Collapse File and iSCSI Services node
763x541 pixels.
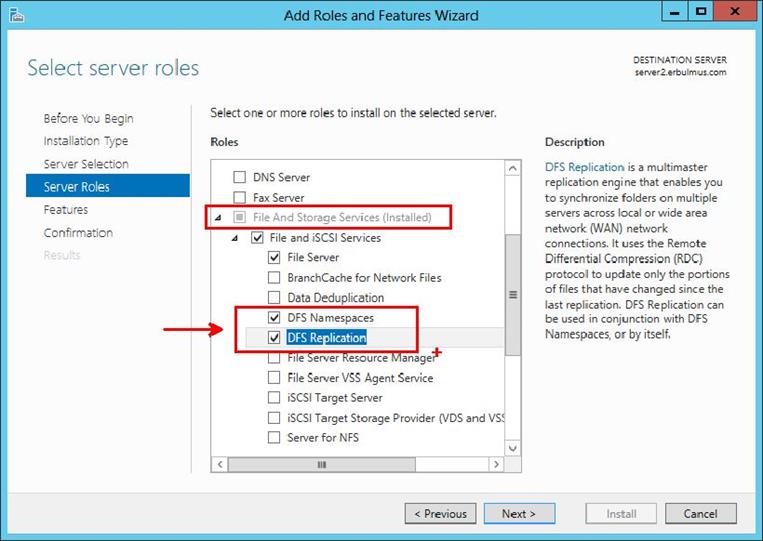[x=235, y=238]
